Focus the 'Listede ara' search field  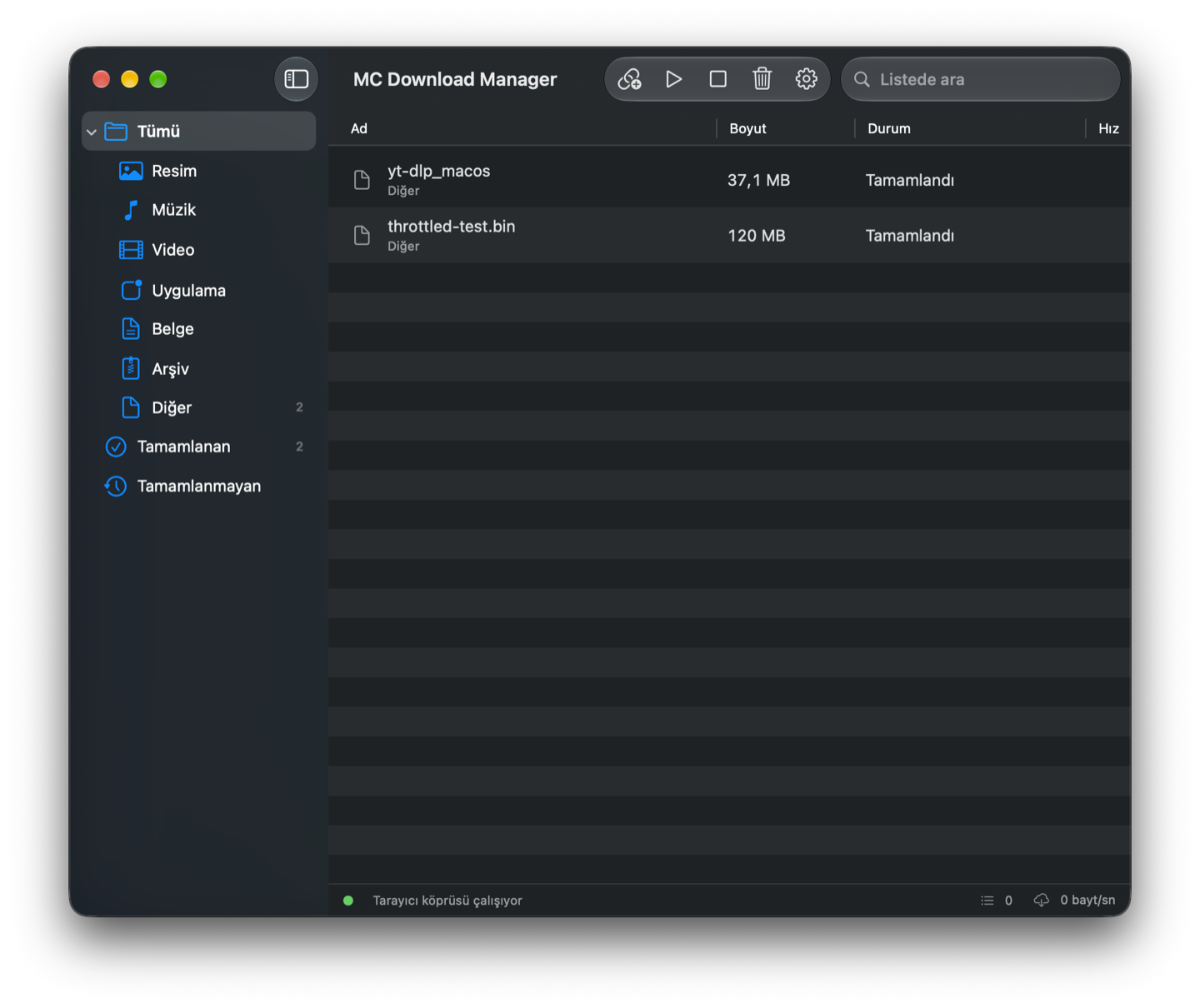(x=981, y=79)
